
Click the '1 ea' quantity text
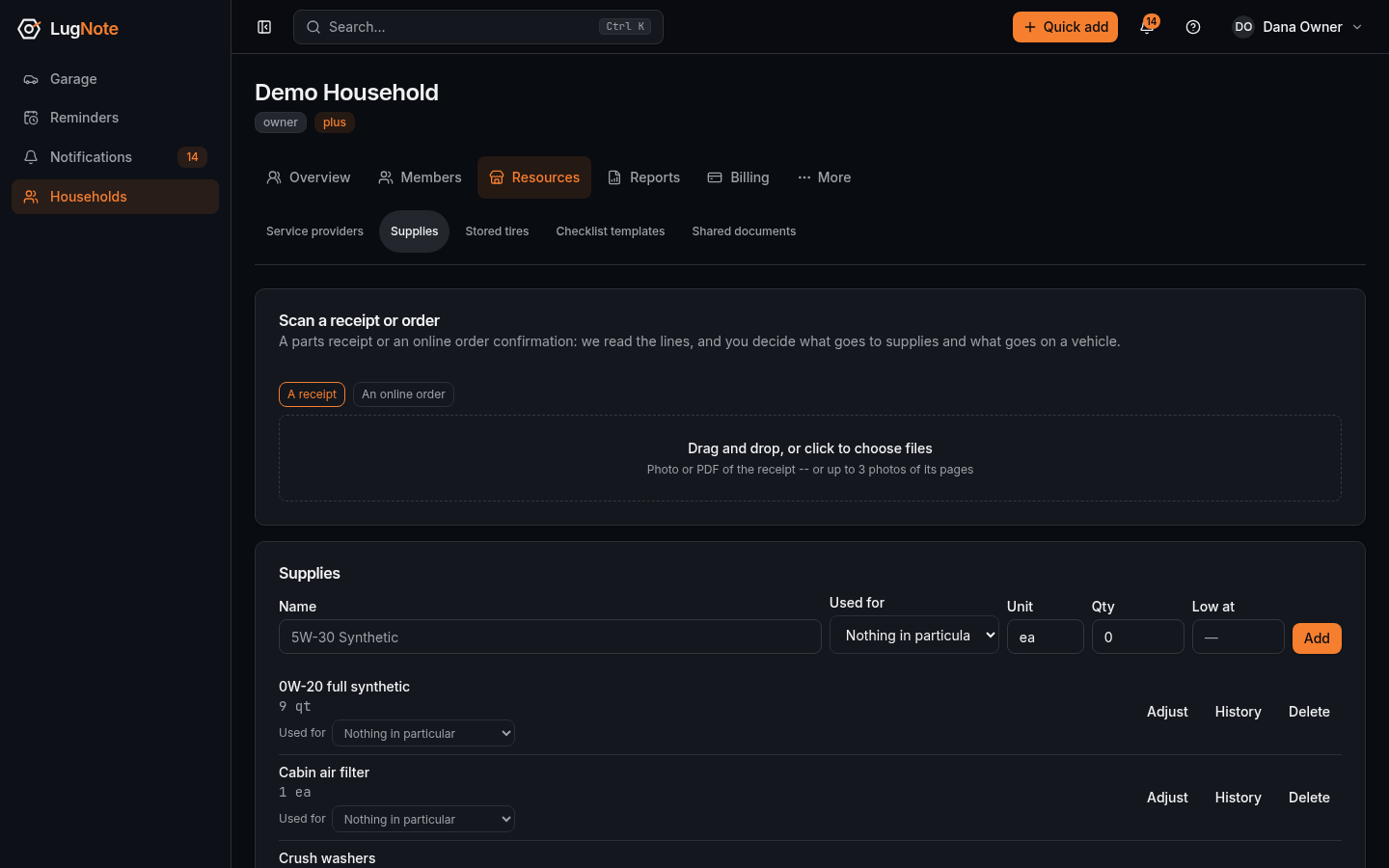(295, 793)
